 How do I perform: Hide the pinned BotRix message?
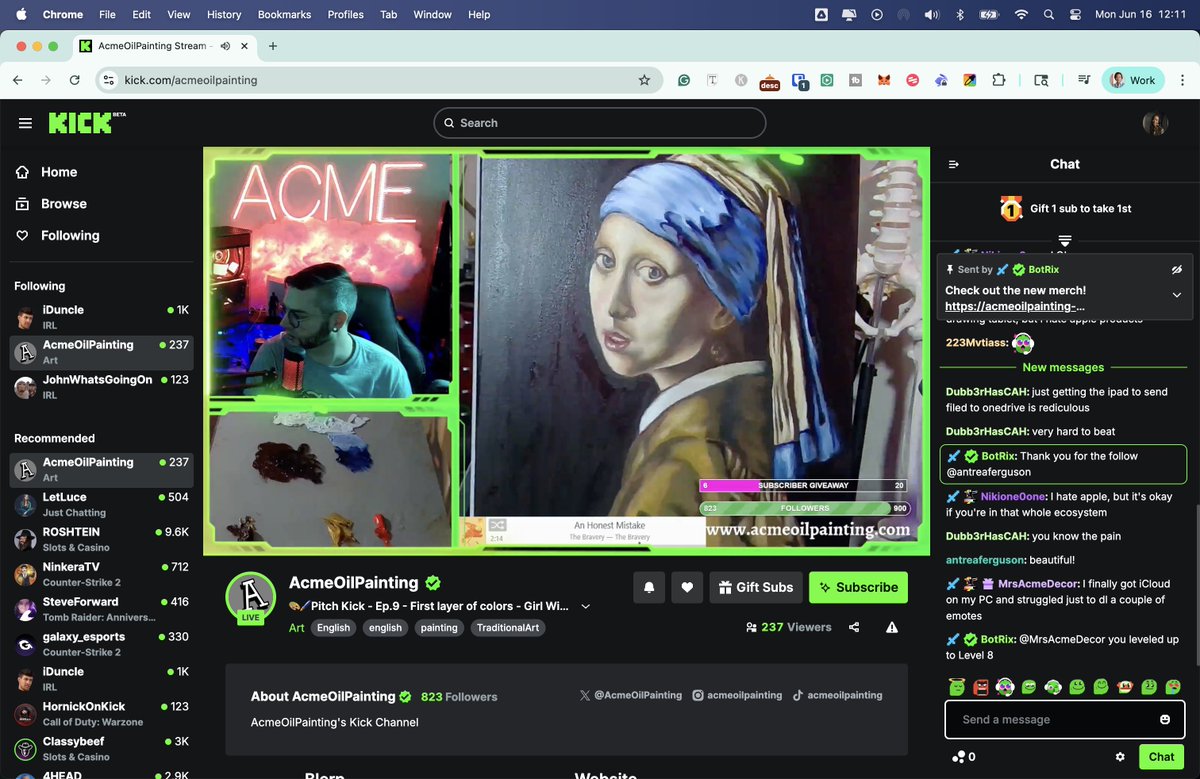[1177, 269]
